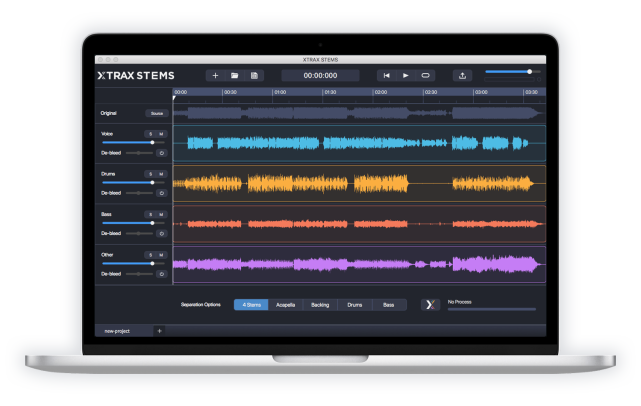Viewport: 641px width, 406px height.
Task: Adjust the Voice De-bleed slider
Action: (139, 153)
